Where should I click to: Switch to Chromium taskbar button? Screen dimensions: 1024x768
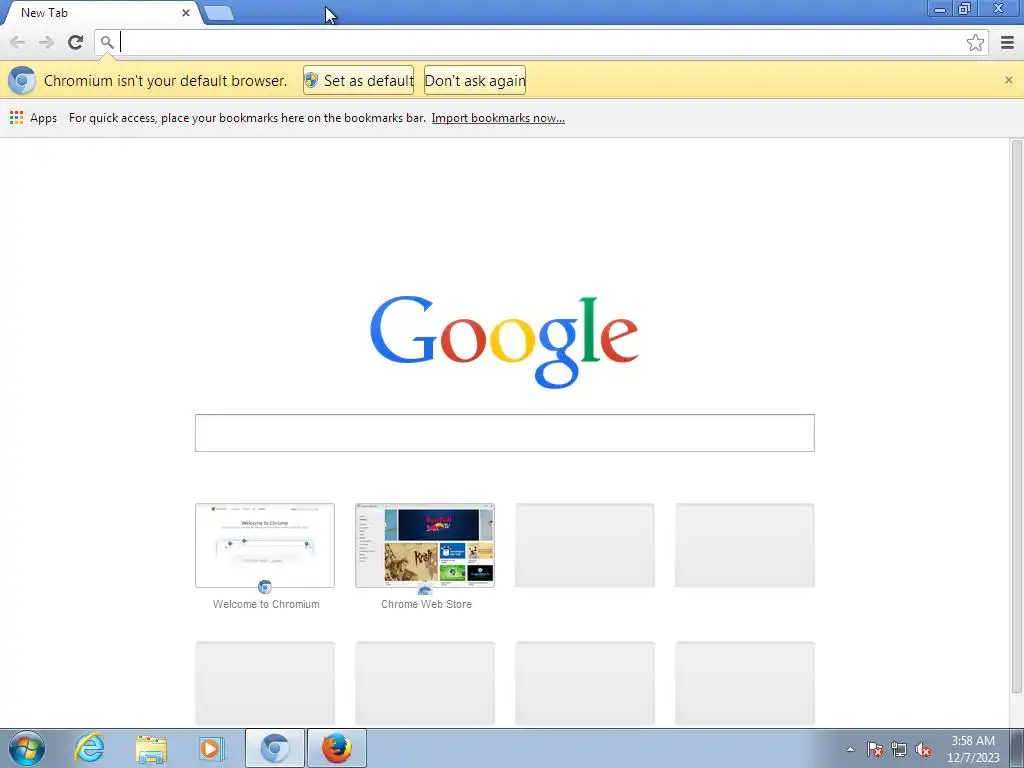(x=274, y=748)
